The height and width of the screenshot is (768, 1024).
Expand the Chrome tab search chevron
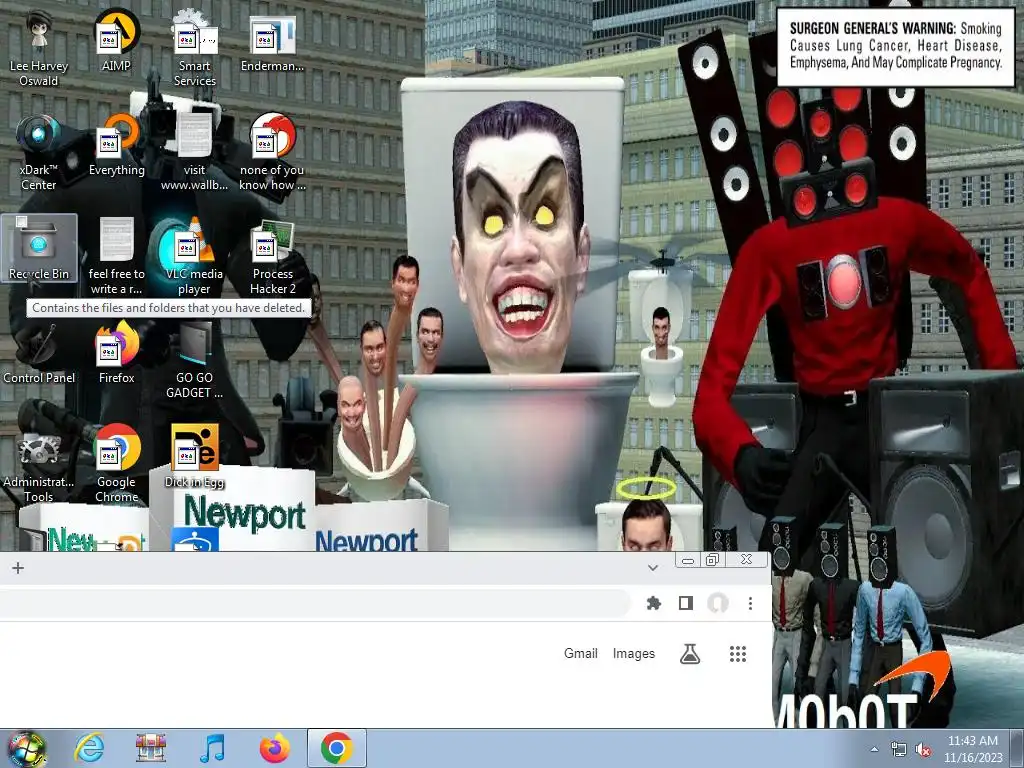(652, 568)
